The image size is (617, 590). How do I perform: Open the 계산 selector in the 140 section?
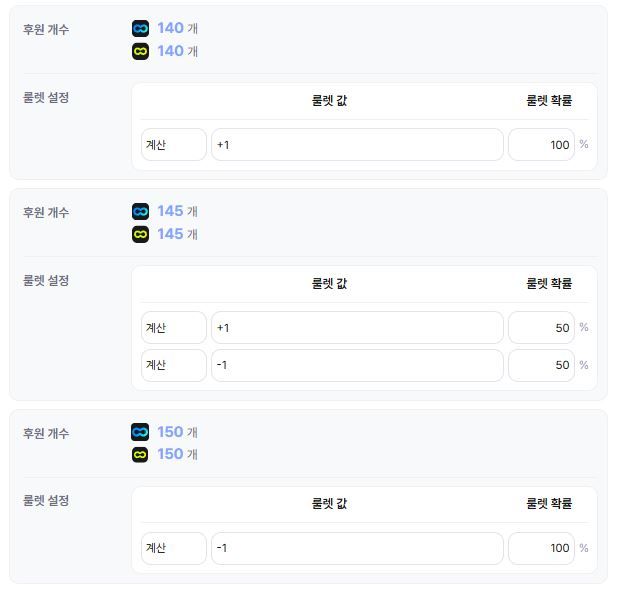click(x=173, y=145)
